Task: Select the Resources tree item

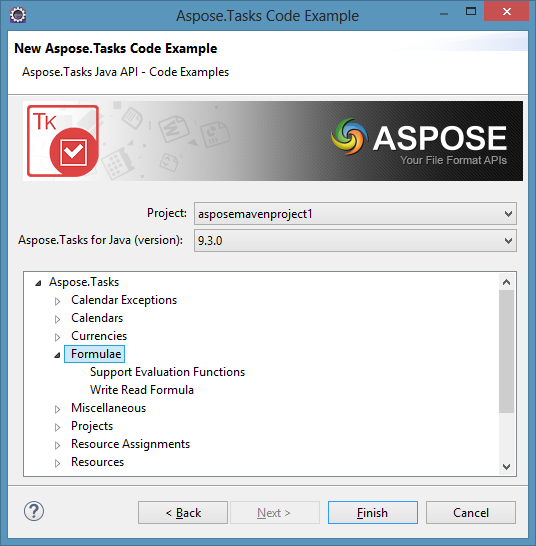Action: click(98, 462)
